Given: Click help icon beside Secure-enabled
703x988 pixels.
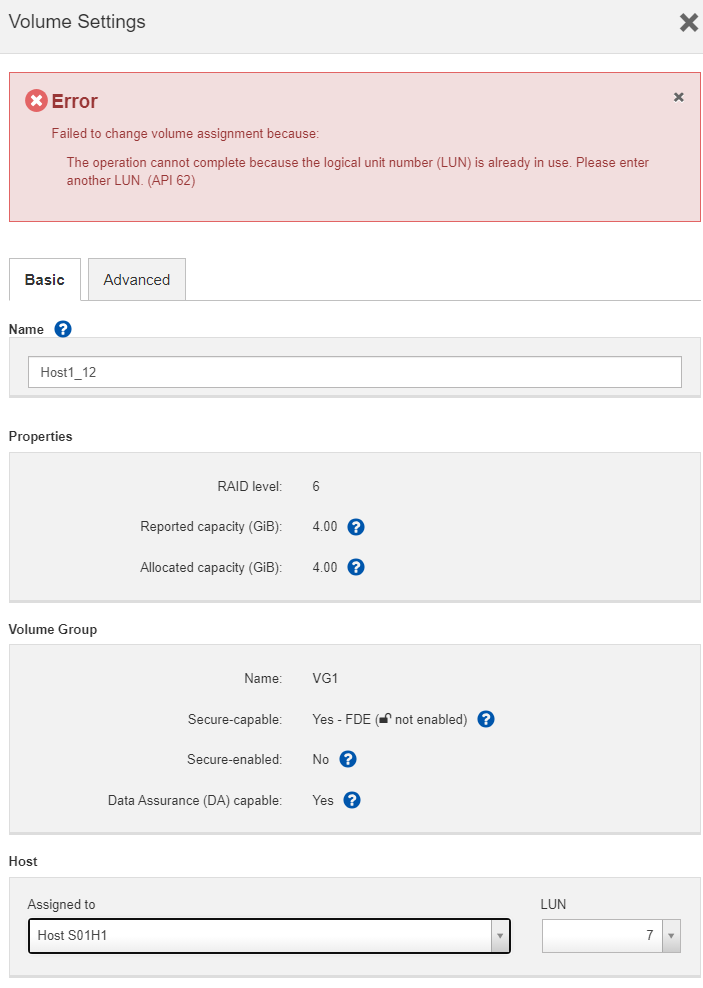Looking at the screenshot, I should [348, 759].
